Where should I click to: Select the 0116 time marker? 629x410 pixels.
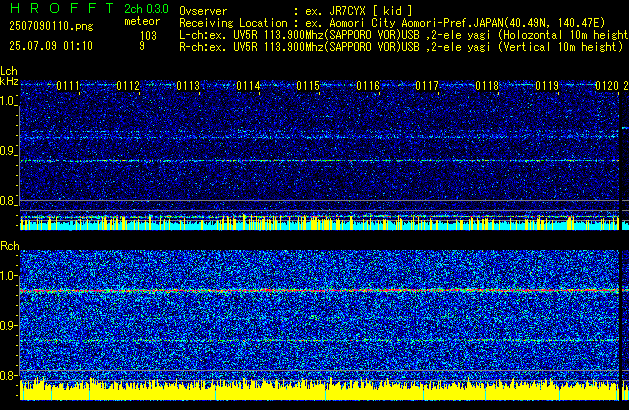[368, 86]
